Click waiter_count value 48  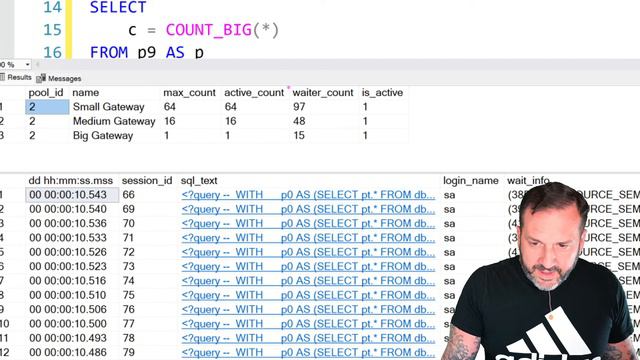click(299, 121)
